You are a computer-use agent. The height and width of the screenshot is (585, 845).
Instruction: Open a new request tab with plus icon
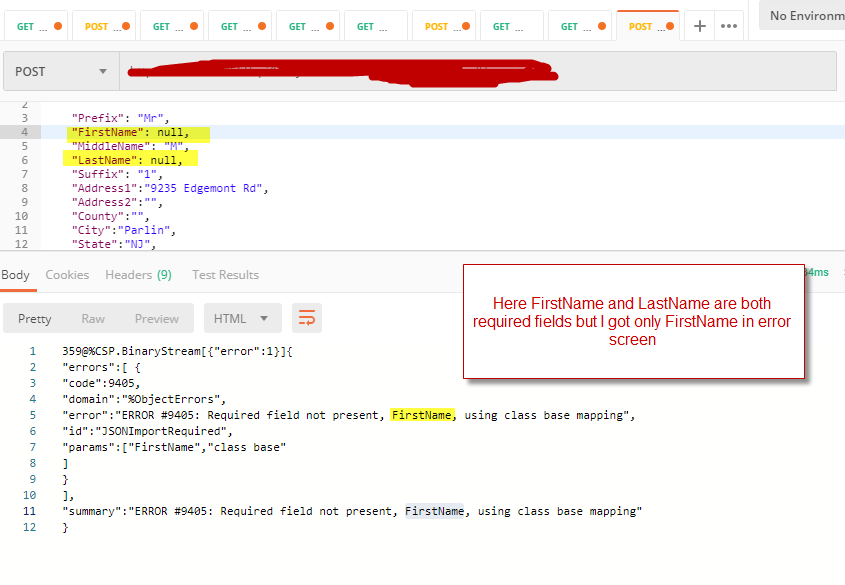700,26
